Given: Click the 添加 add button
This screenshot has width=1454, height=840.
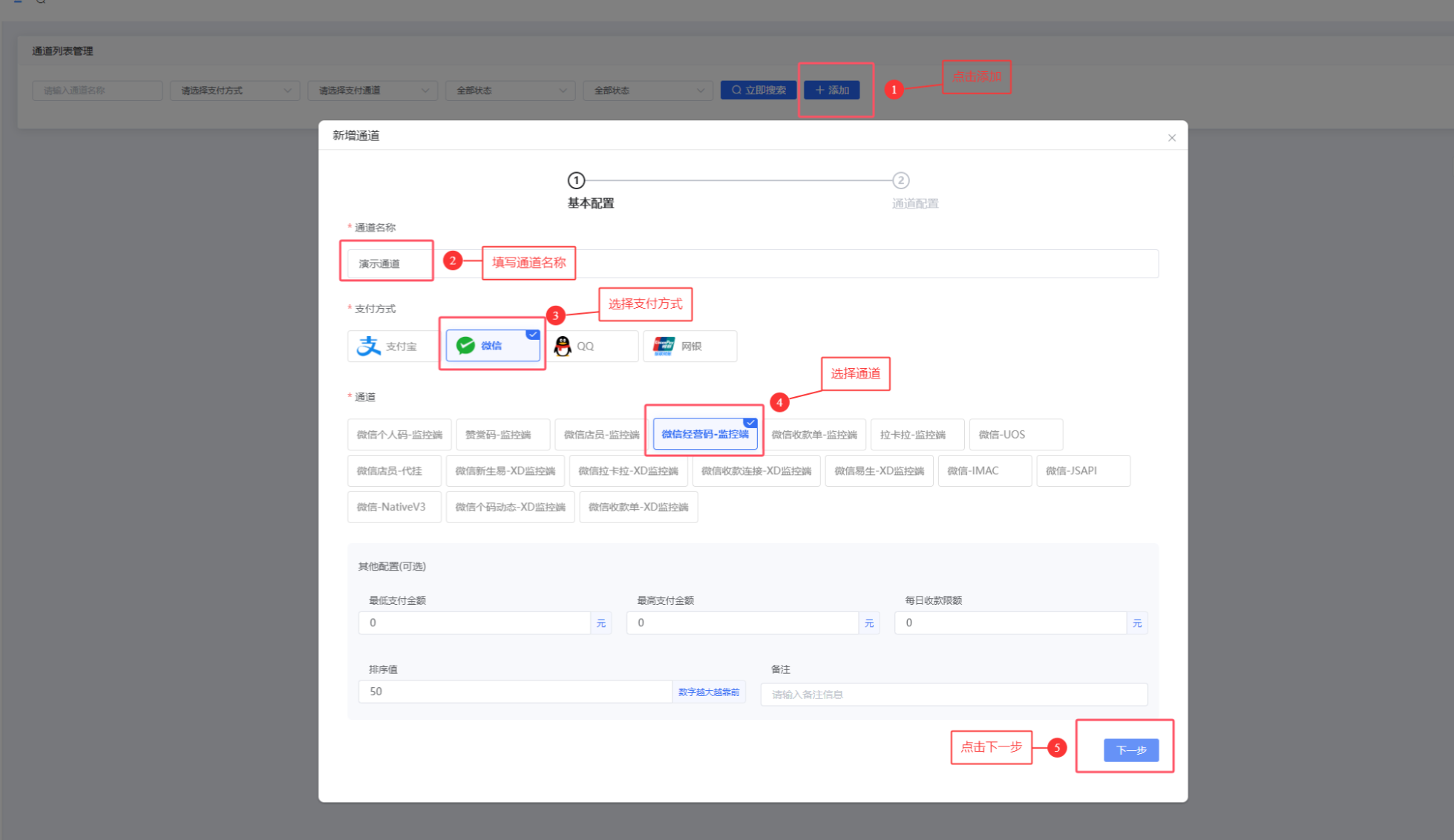Looking at the screenshot, I should point(831,90).
